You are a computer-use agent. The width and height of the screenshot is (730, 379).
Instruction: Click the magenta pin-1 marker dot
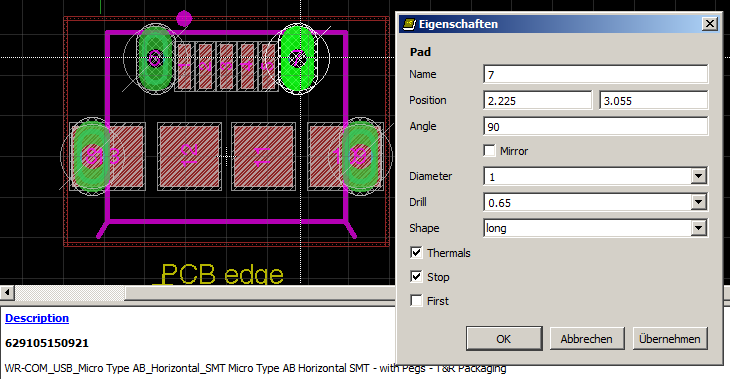184,19
